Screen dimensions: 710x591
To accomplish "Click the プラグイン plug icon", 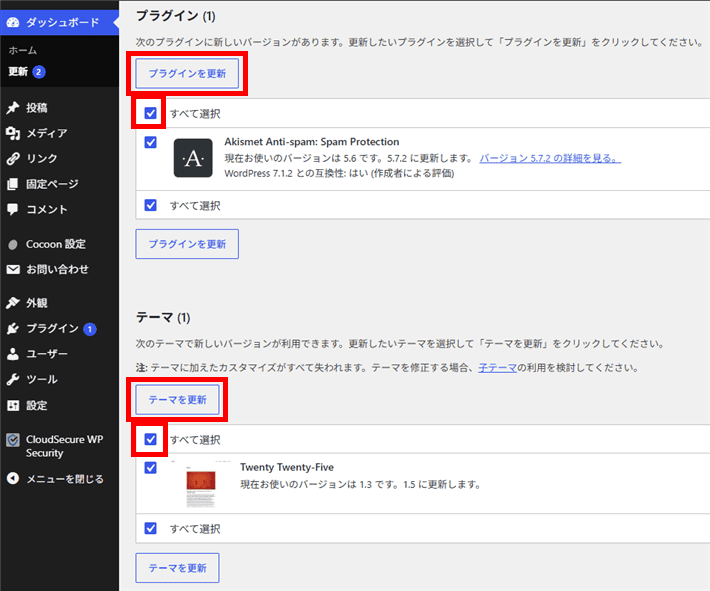I will [13, 329].
